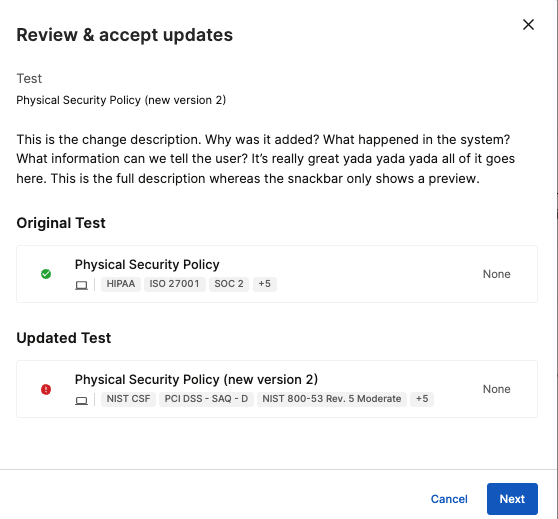Open the original Physical Security Policy test title
This screenshot has height=519, width=558.
point(147,264)
